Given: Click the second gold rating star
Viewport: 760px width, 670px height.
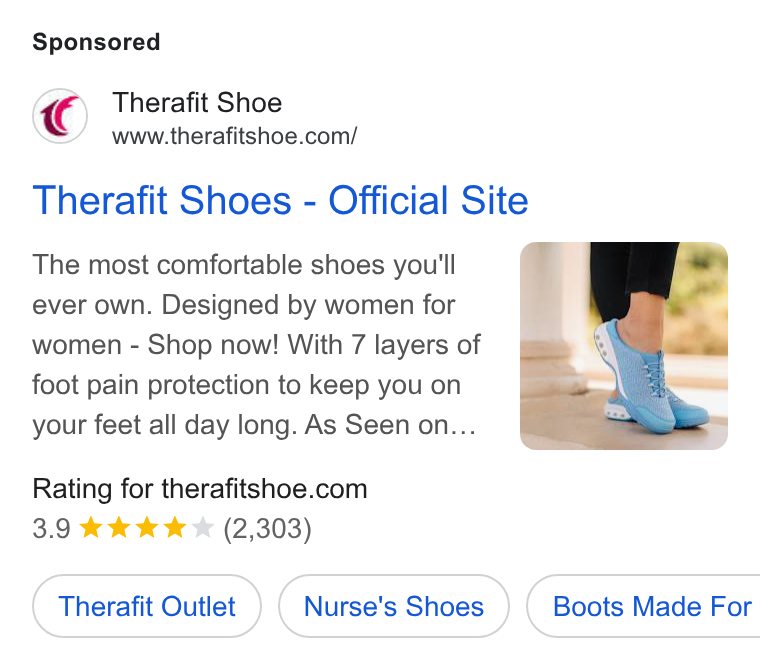Looking at the screenshot, I should [119, 527].
